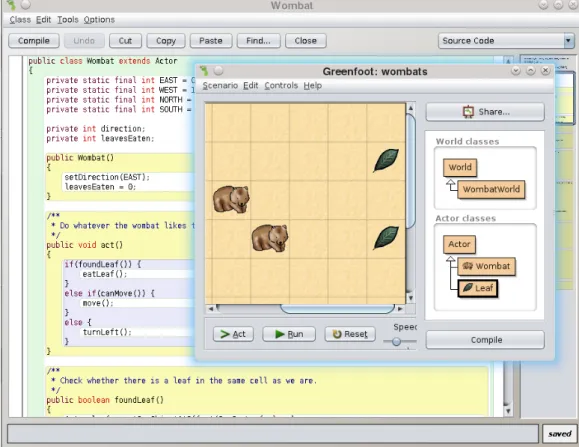
Task: Click the line 'public void act()'
Action: pyautogui.click(x=85, y=245)
